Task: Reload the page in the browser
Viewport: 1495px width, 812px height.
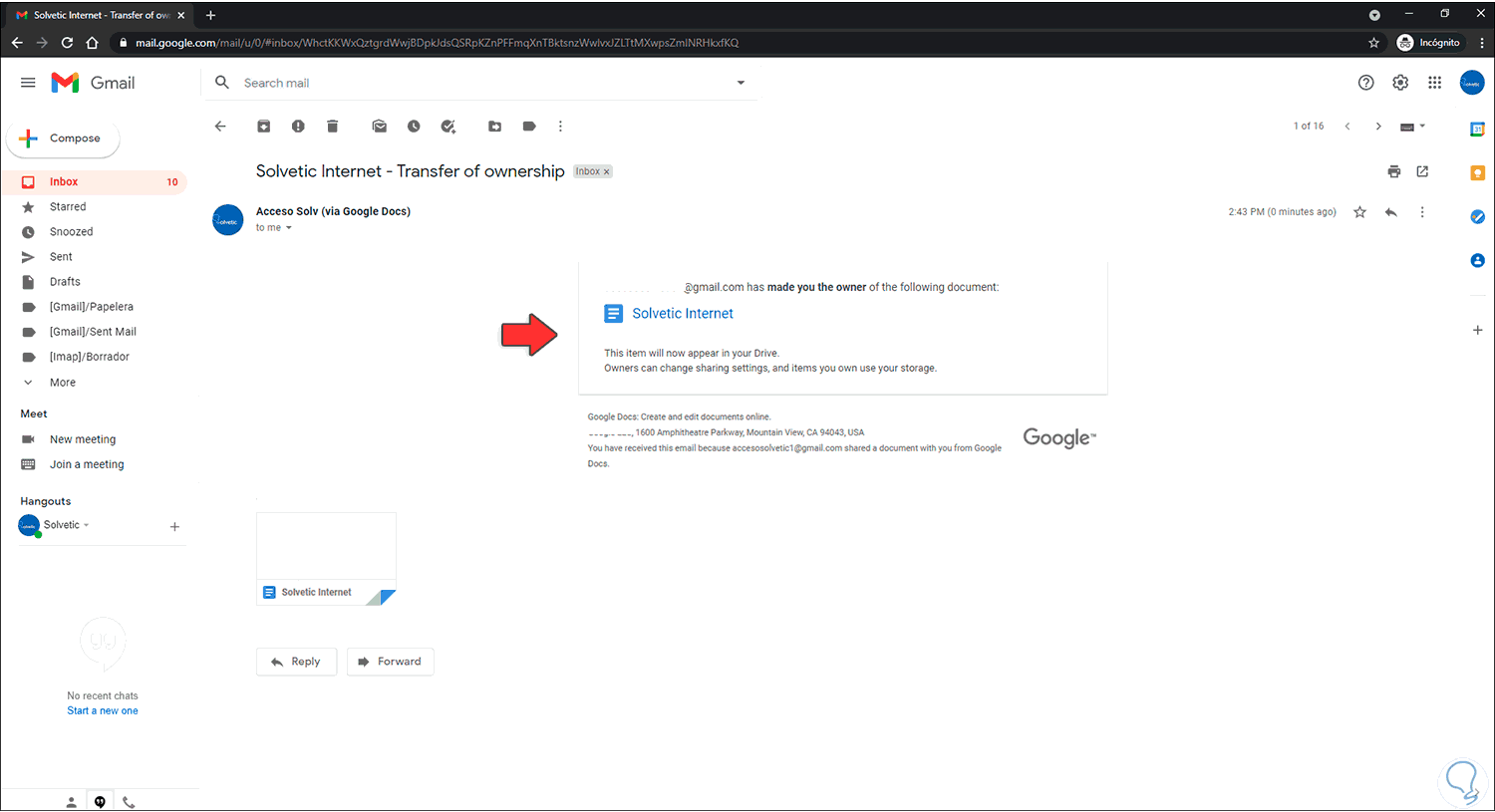Action: coord(67,43)
